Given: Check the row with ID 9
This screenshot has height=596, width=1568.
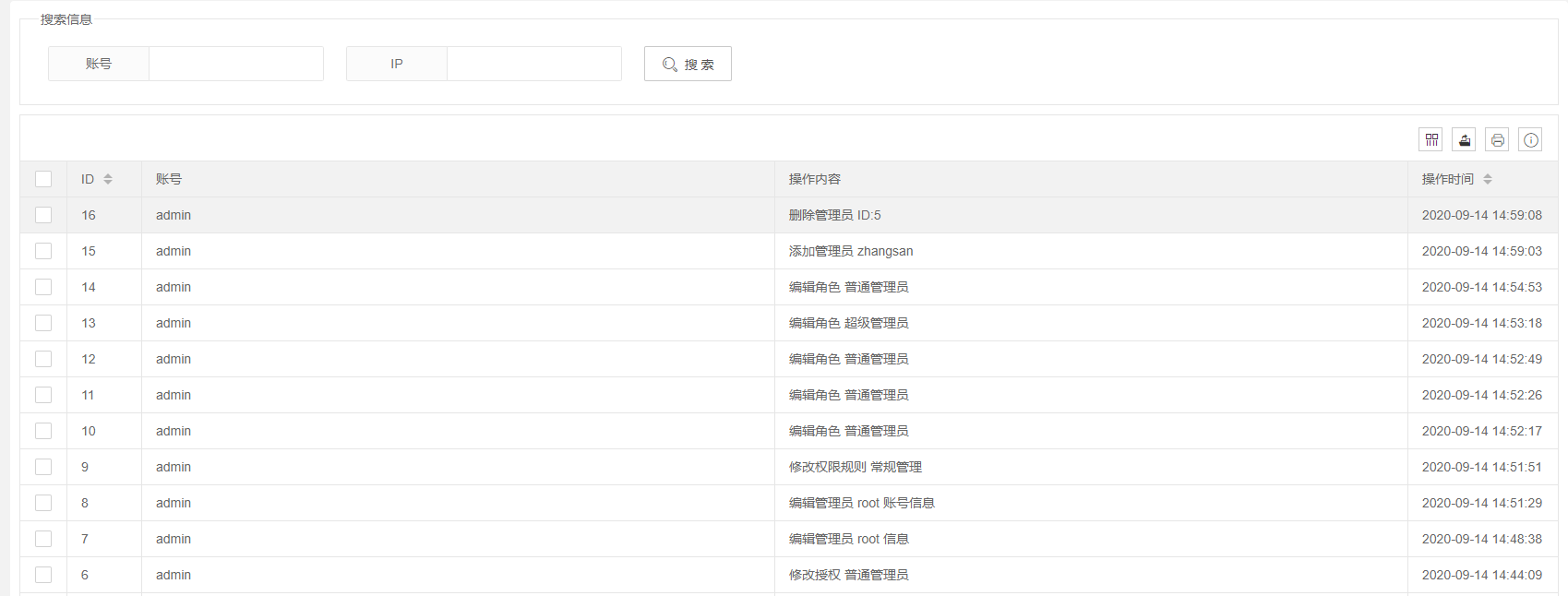Looking at the screenshot, I should pyautogui.click(x=43, y=467).
